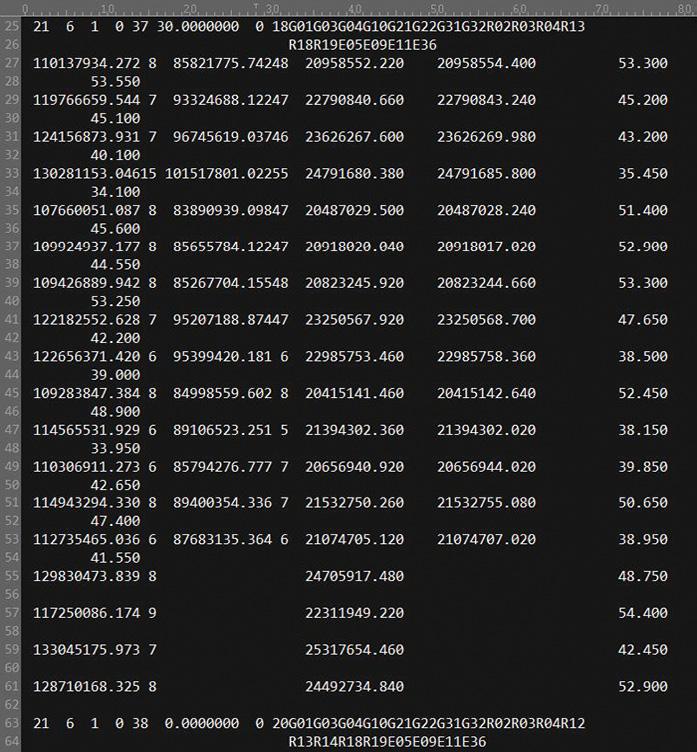Click line number 25 in the gutter
The width and height of the screenshot is (697, 752).
pyautogui.click(x=12, y=26)
